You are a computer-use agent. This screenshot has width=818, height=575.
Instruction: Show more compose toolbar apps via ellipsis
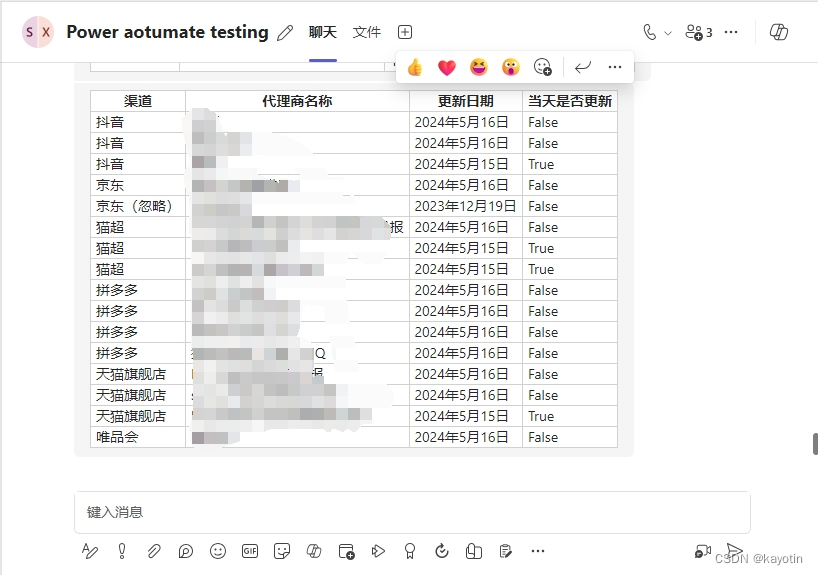pos(538,551)
